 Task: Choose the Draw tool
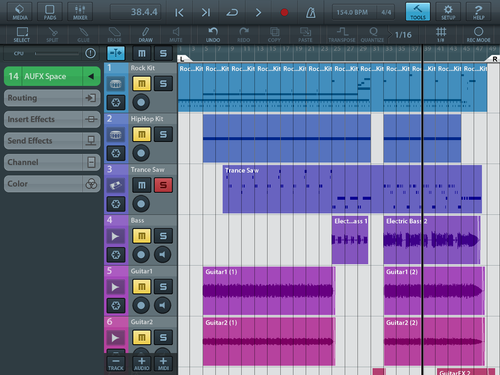tap(145, 35)
